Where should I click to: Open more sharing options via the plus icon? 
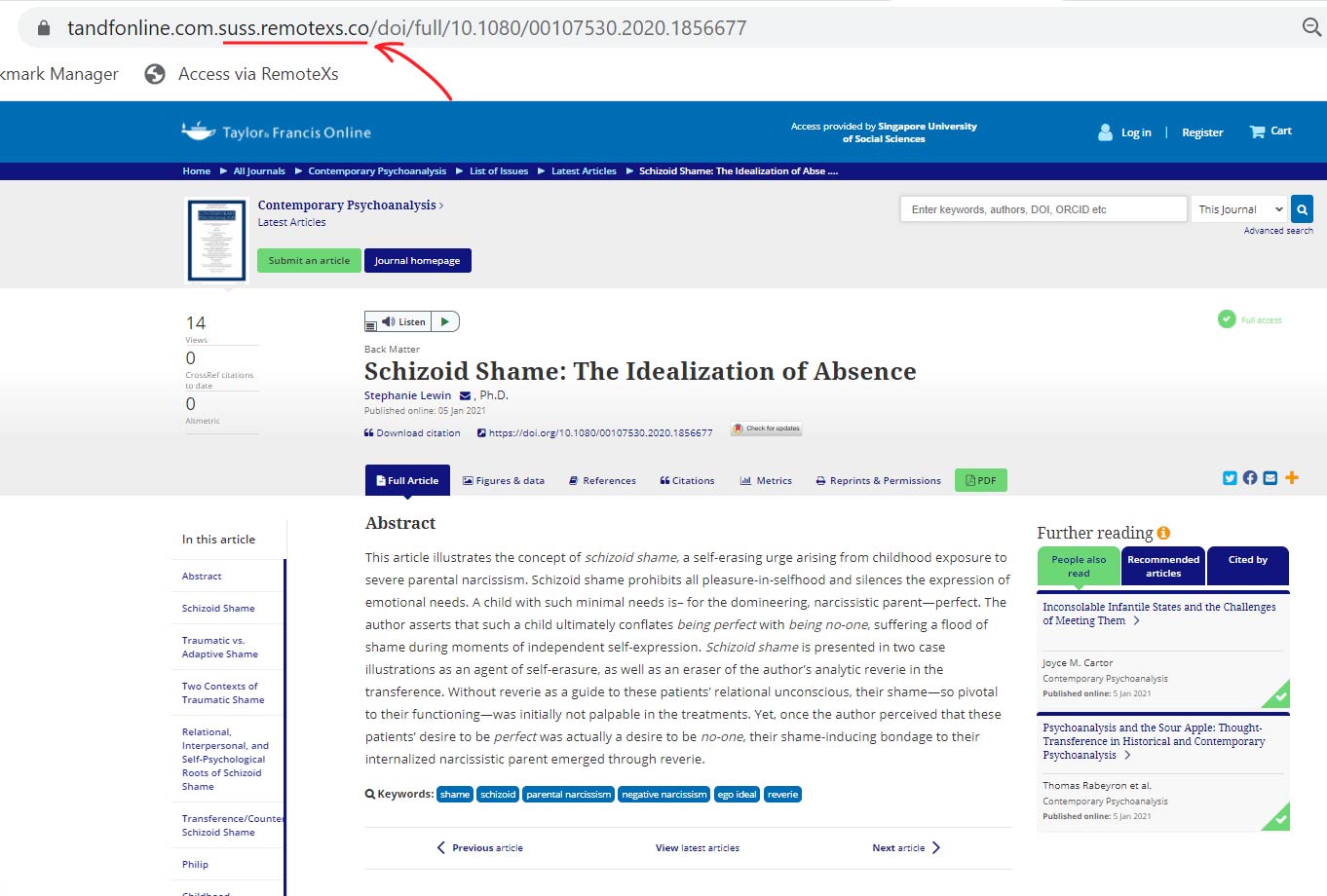1292,477
